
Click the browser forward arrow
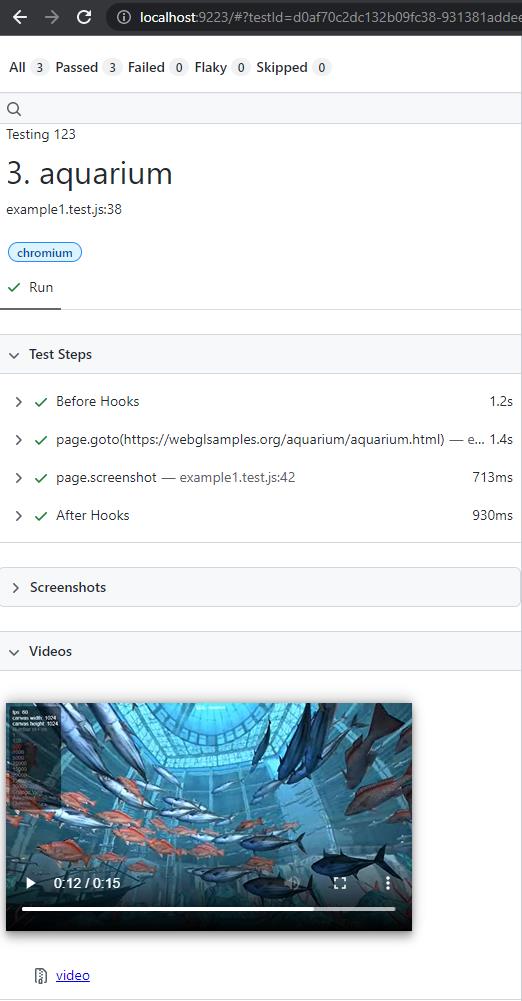pos(52,17)
